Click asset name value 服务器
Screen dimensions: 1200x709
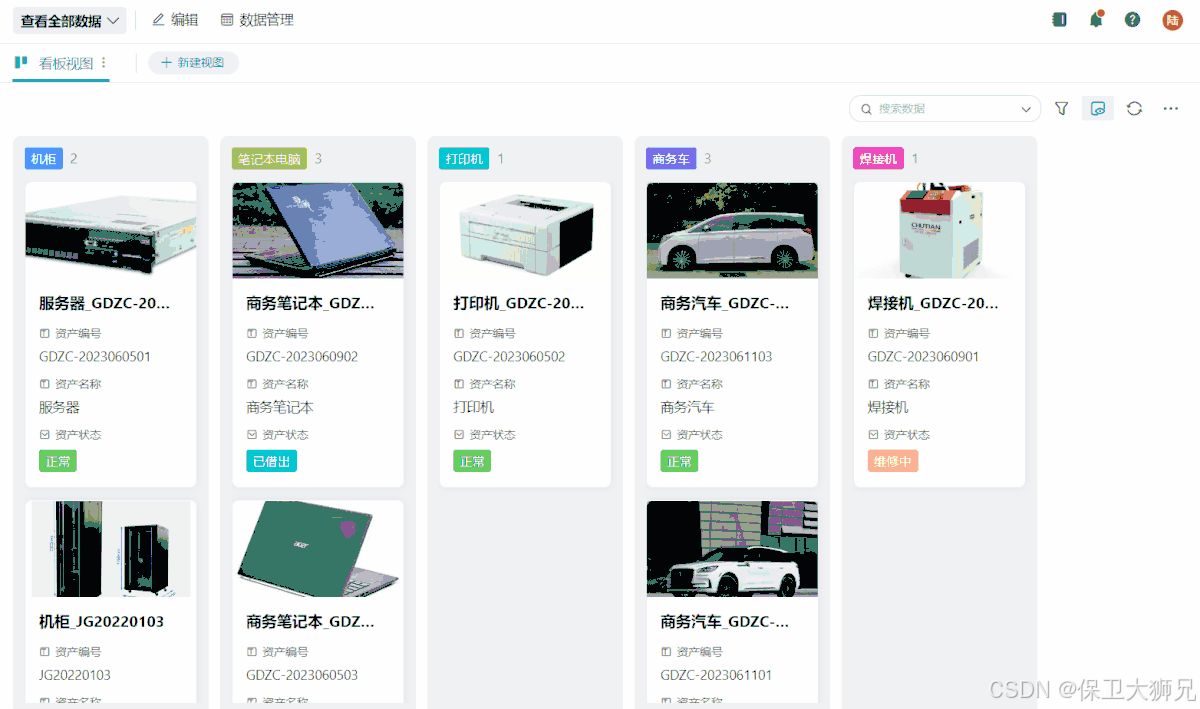(x=59, y=408)
